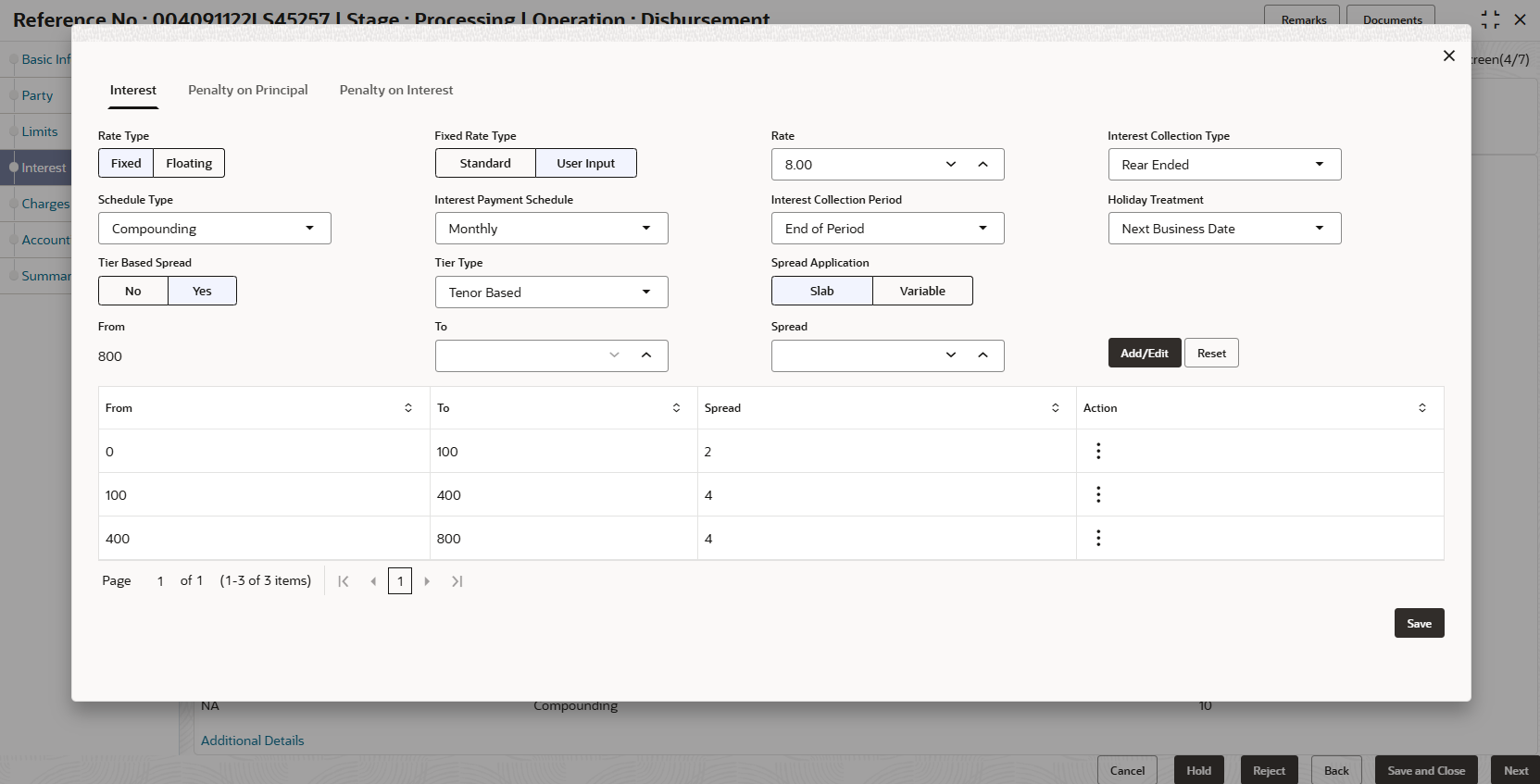Image resolution: width=1540 pixels, height=784 pixels.
Task: Choose Variable spread application
Action: 922,291
